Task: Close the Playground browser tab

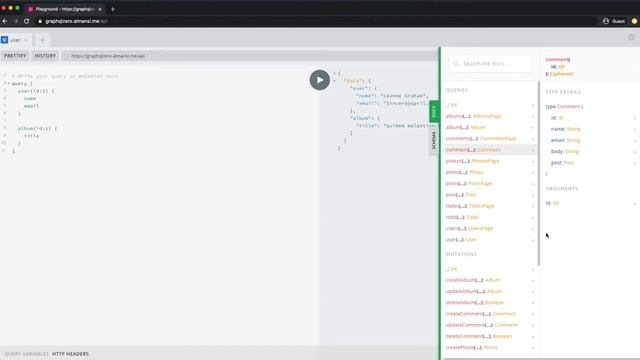Action: [x=100, y=9]
